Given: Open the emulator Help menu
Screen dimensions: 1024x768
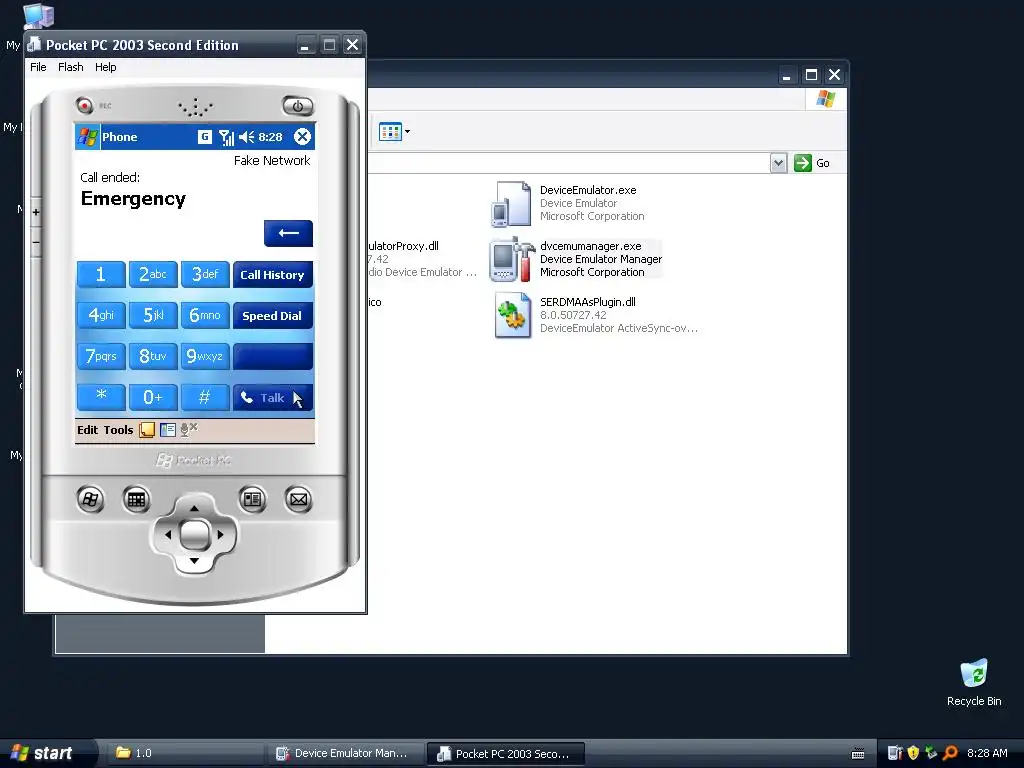Looking at the screenshot, I should click(105, 67).
